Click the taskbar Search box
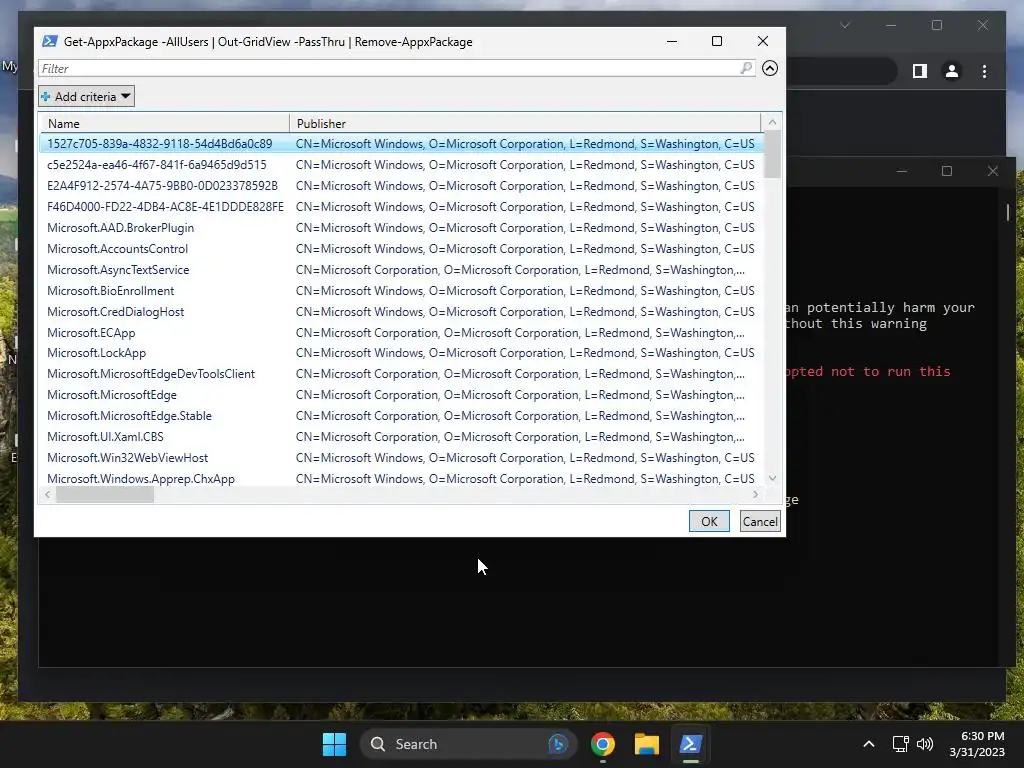 (468, 744)
